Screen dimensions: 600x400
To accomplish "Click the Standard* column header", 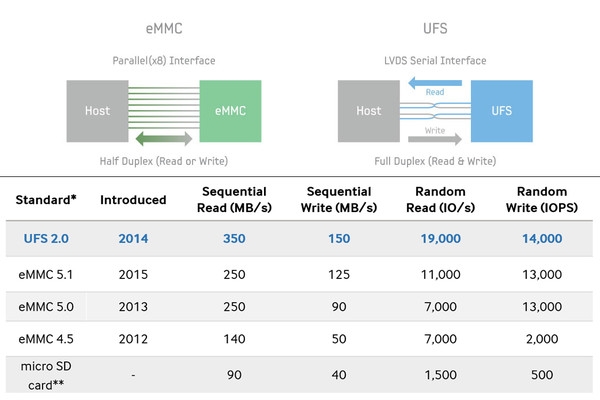I will point(46,200).
